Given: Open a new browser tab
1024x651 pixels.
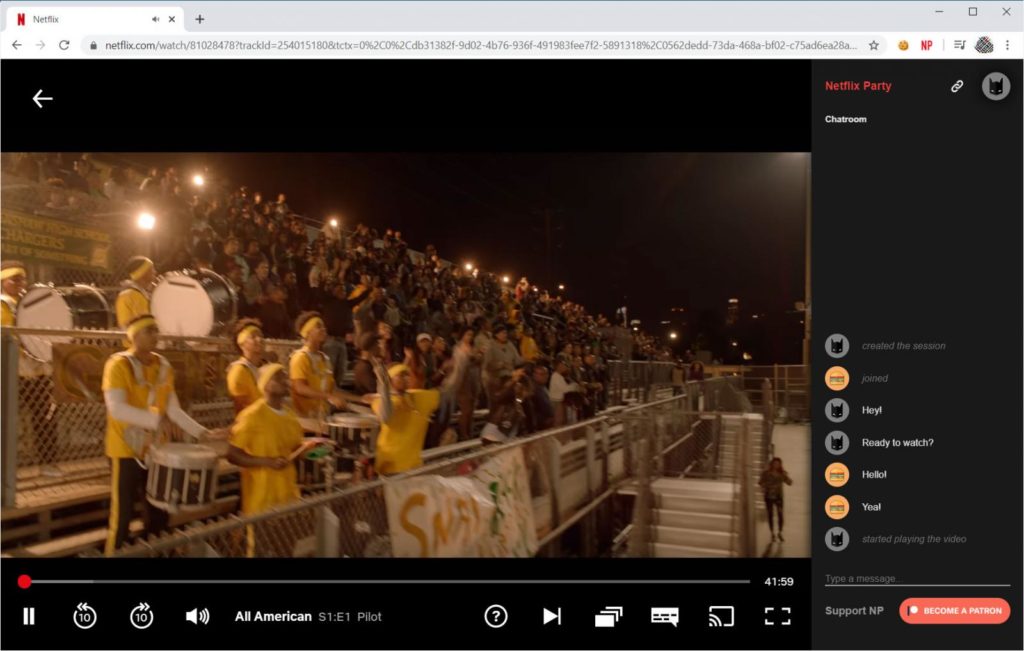Looking at the screenshot, I should [200, 20].
